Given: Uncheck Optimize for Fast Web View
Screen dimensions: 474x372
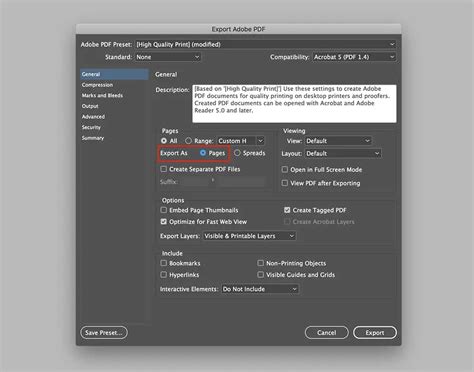Looking at the screenshot, I should [x=164, y=222].
